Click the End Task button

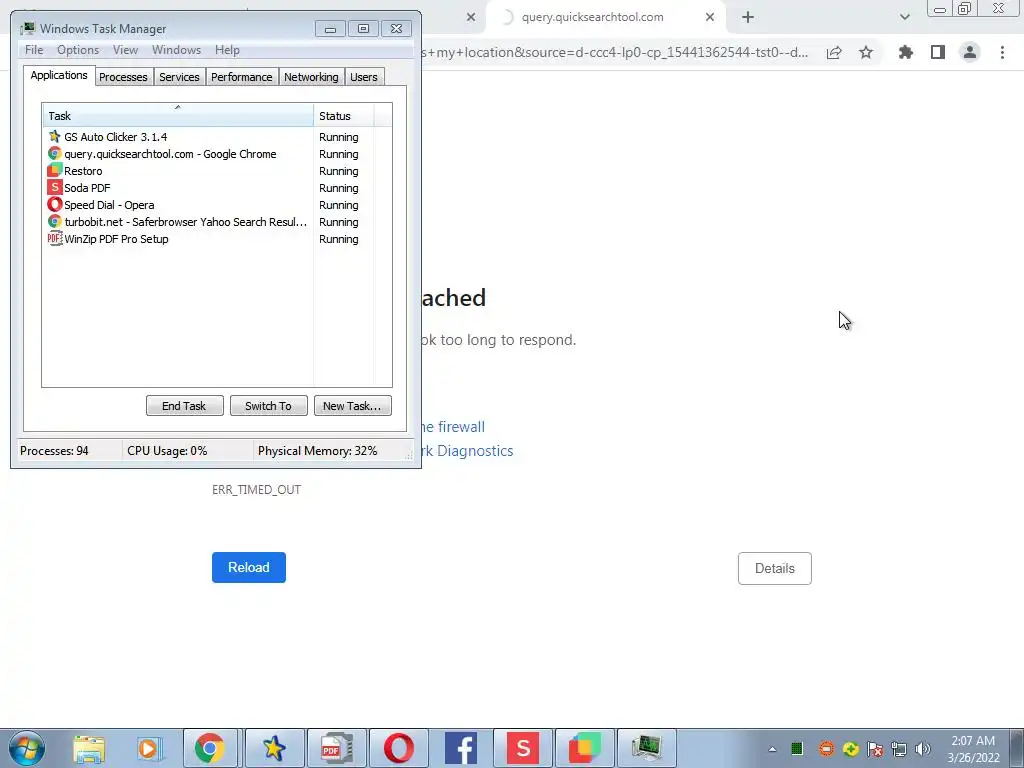[x=184, y=406]
